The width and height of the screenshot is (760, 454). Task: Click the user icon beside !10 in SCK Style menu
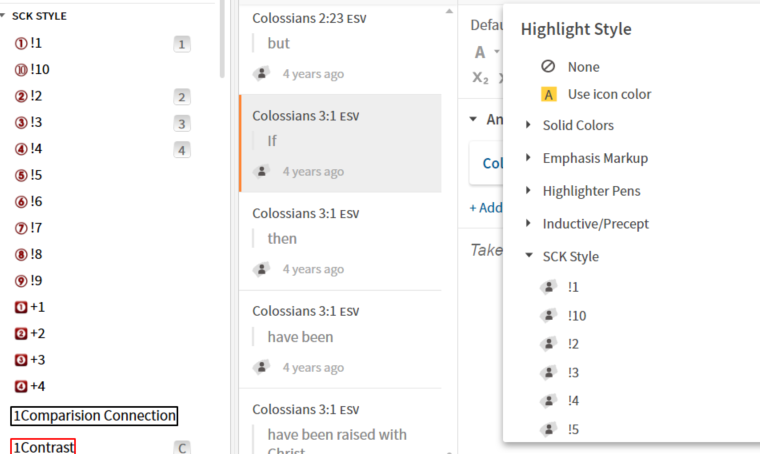pyautogui.click(x=549, y=315)
